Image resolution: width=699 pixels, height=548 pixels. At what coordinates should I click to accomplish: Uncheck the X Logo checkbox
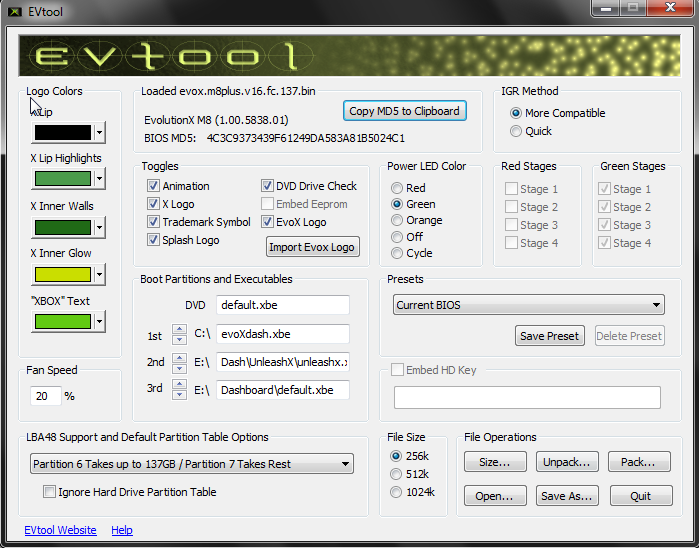tap(153, 204)
